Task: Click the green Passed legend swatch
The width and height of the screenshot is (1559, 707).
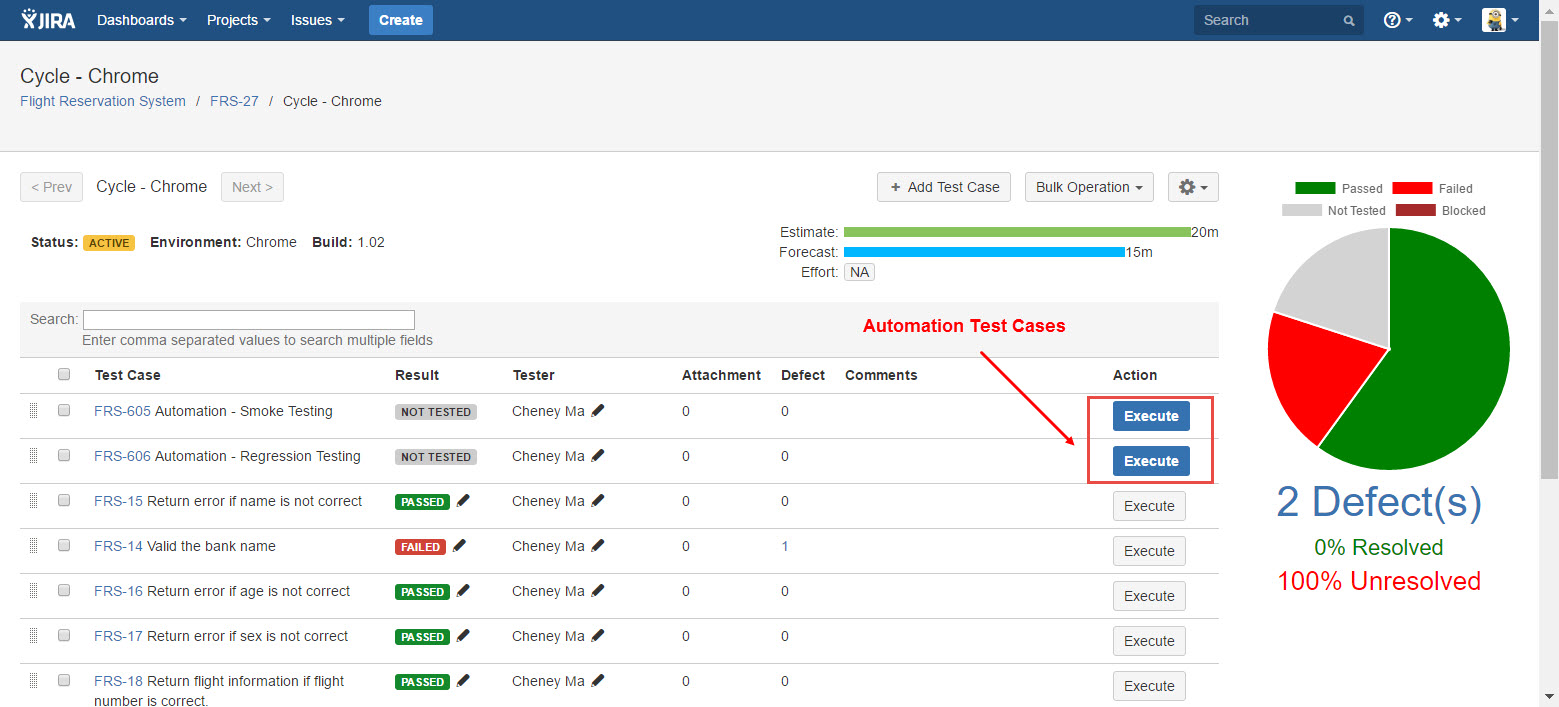Action: coord(1314,188)
